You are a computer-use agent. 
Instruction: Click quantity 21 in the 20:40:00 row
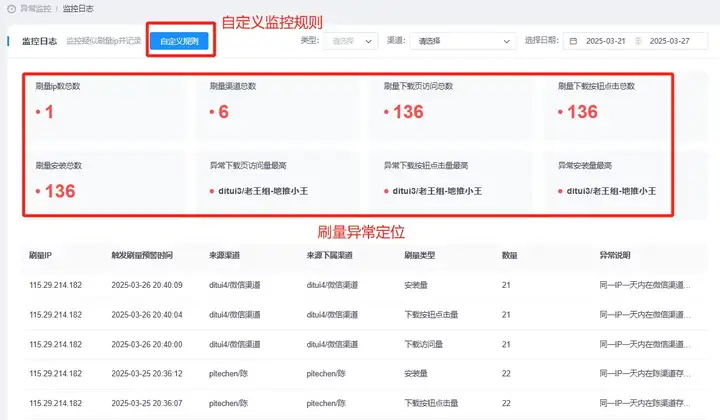click(506, 344)
